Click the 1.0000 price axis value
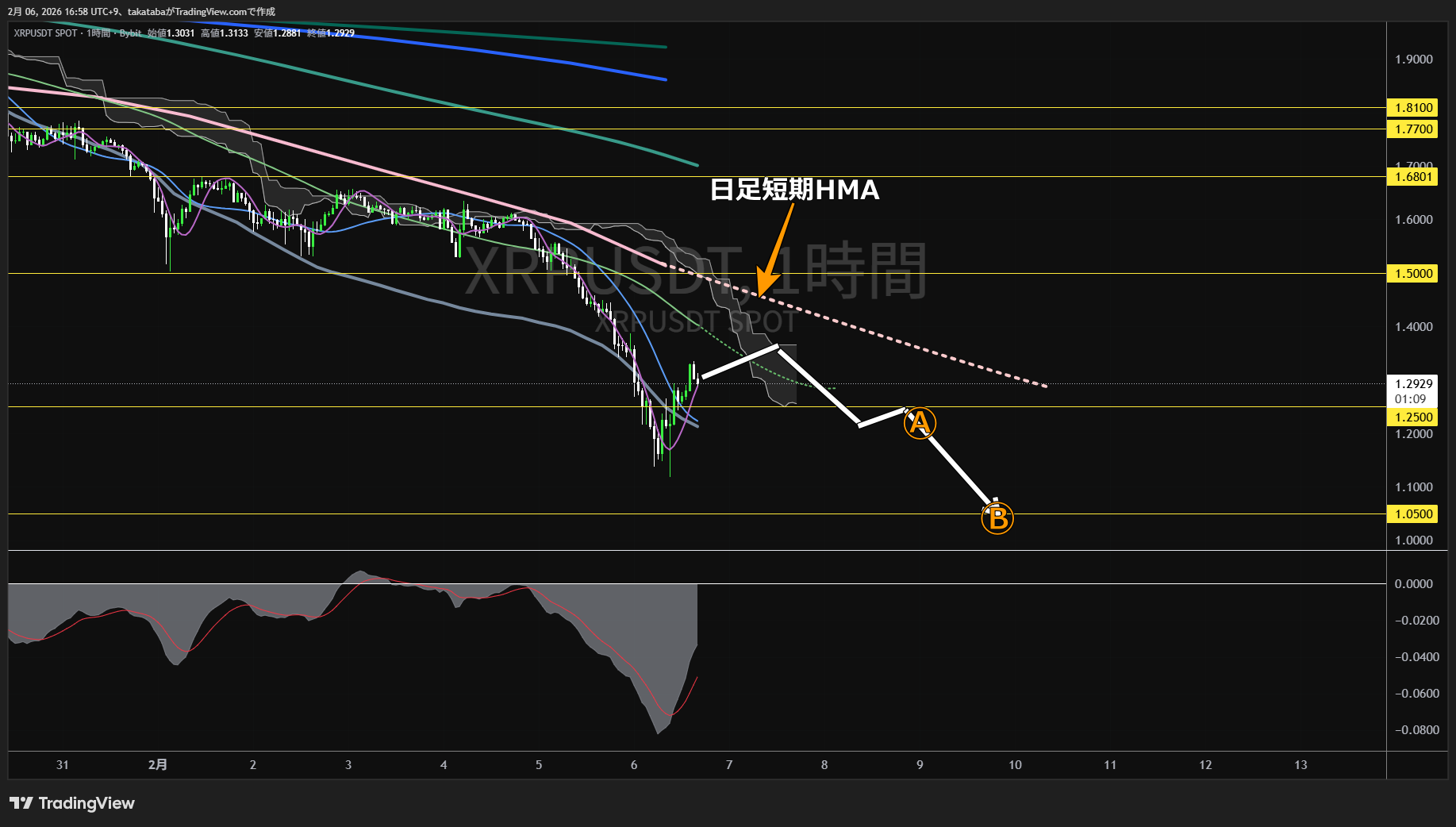The width and height of the screenshot is (1456, 827). coord(1414,540)
